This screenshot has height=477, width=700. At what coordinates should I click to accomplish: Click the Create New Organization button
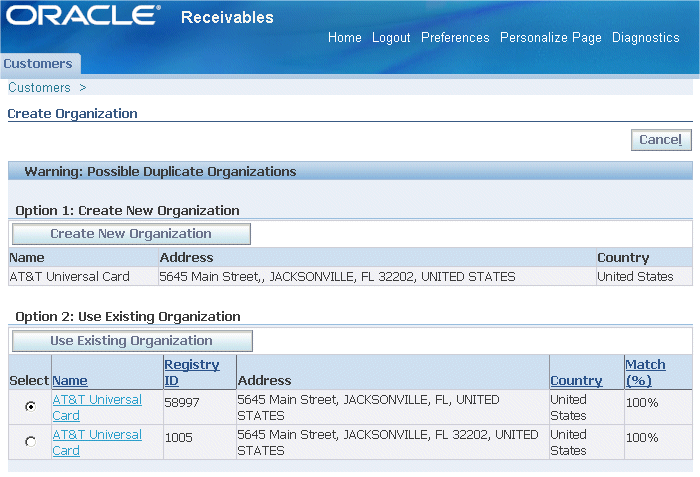(x=131, y=234)
